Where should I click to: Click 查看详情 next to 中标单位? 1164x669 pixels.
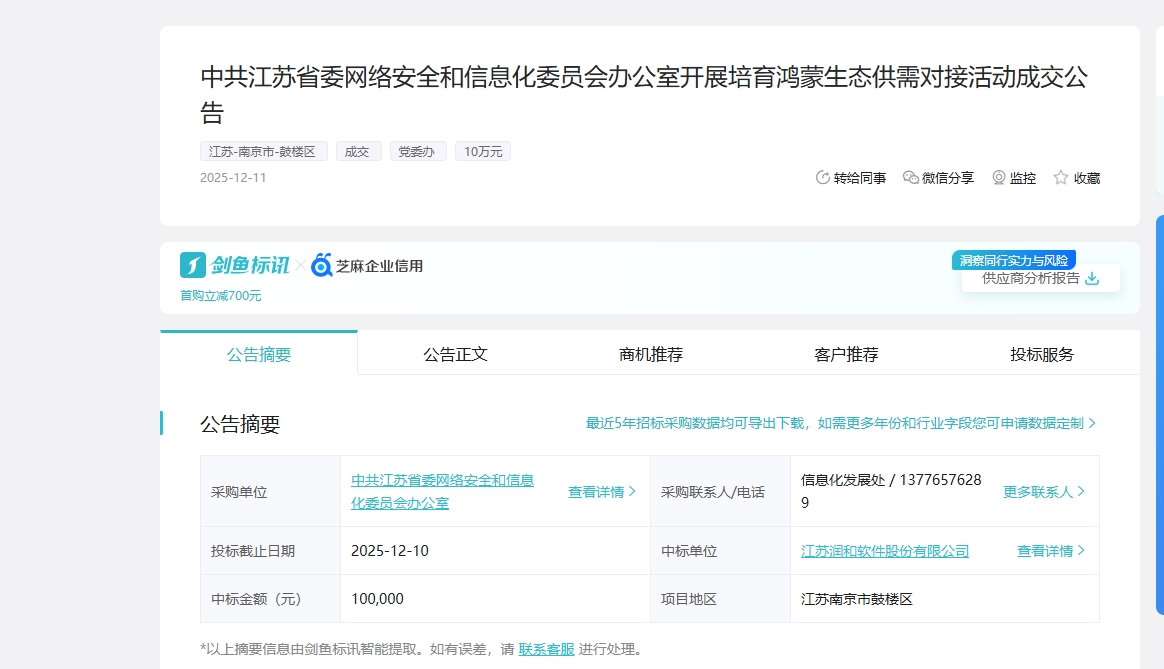(1050, 551)
